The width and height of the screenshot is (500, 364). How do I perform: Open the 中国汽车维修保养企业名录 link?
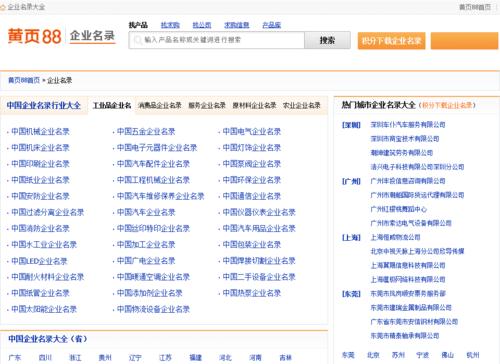(161, 196)
